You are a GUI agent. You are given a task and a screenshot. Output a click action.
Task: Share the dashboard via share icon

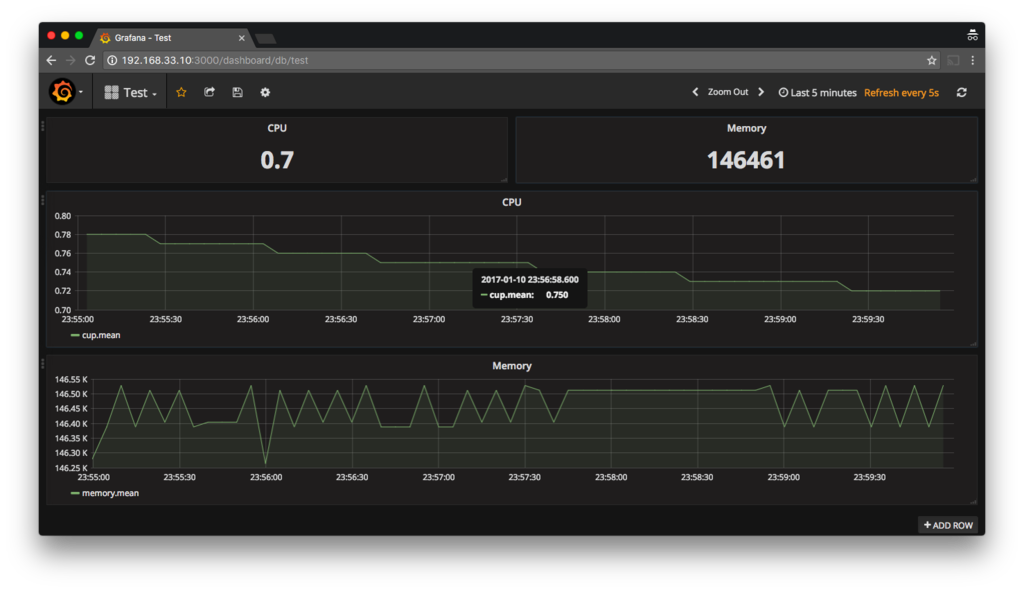pyautogui.click(x=209, y=93)
